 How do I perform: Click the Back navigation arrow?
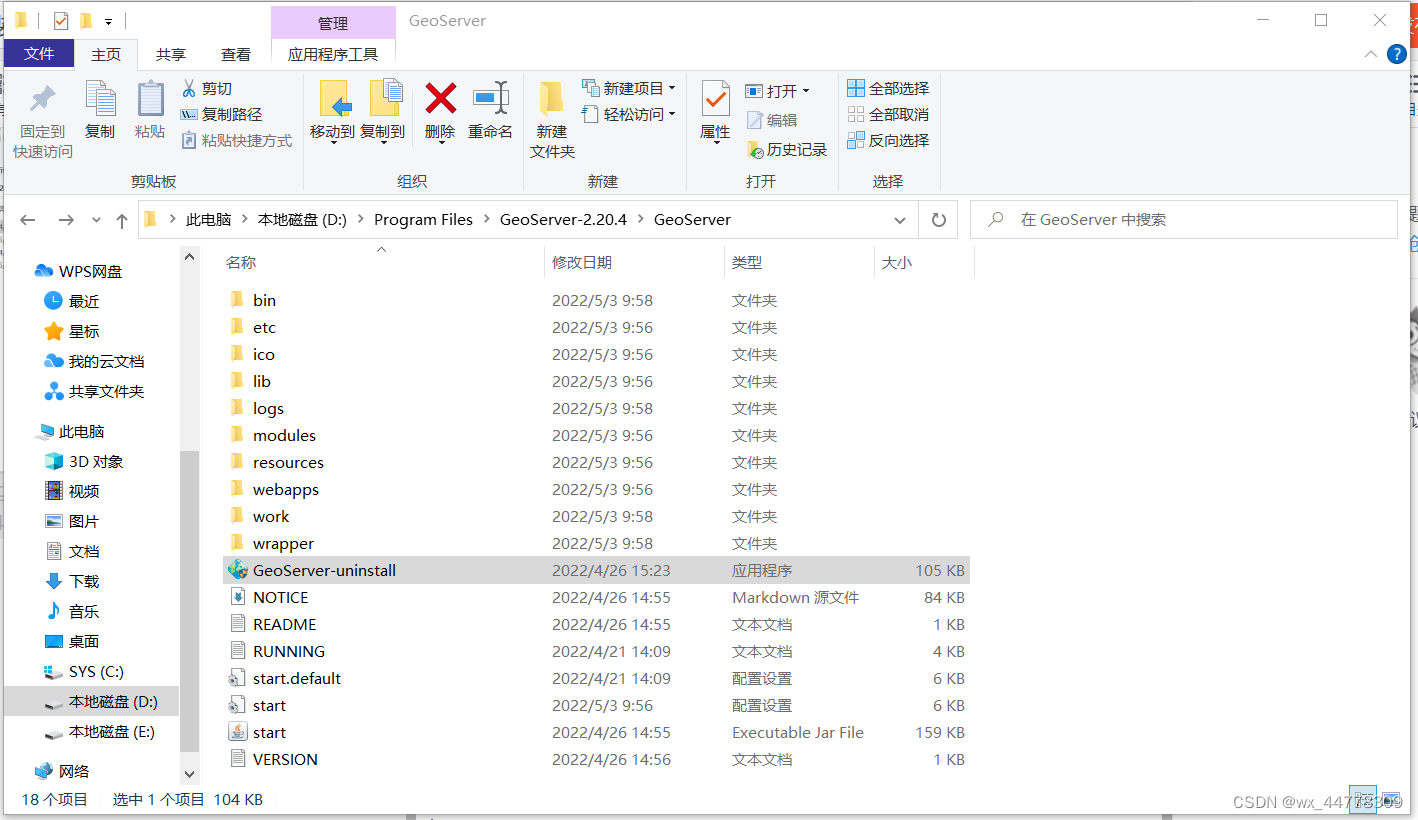[28, 220]
